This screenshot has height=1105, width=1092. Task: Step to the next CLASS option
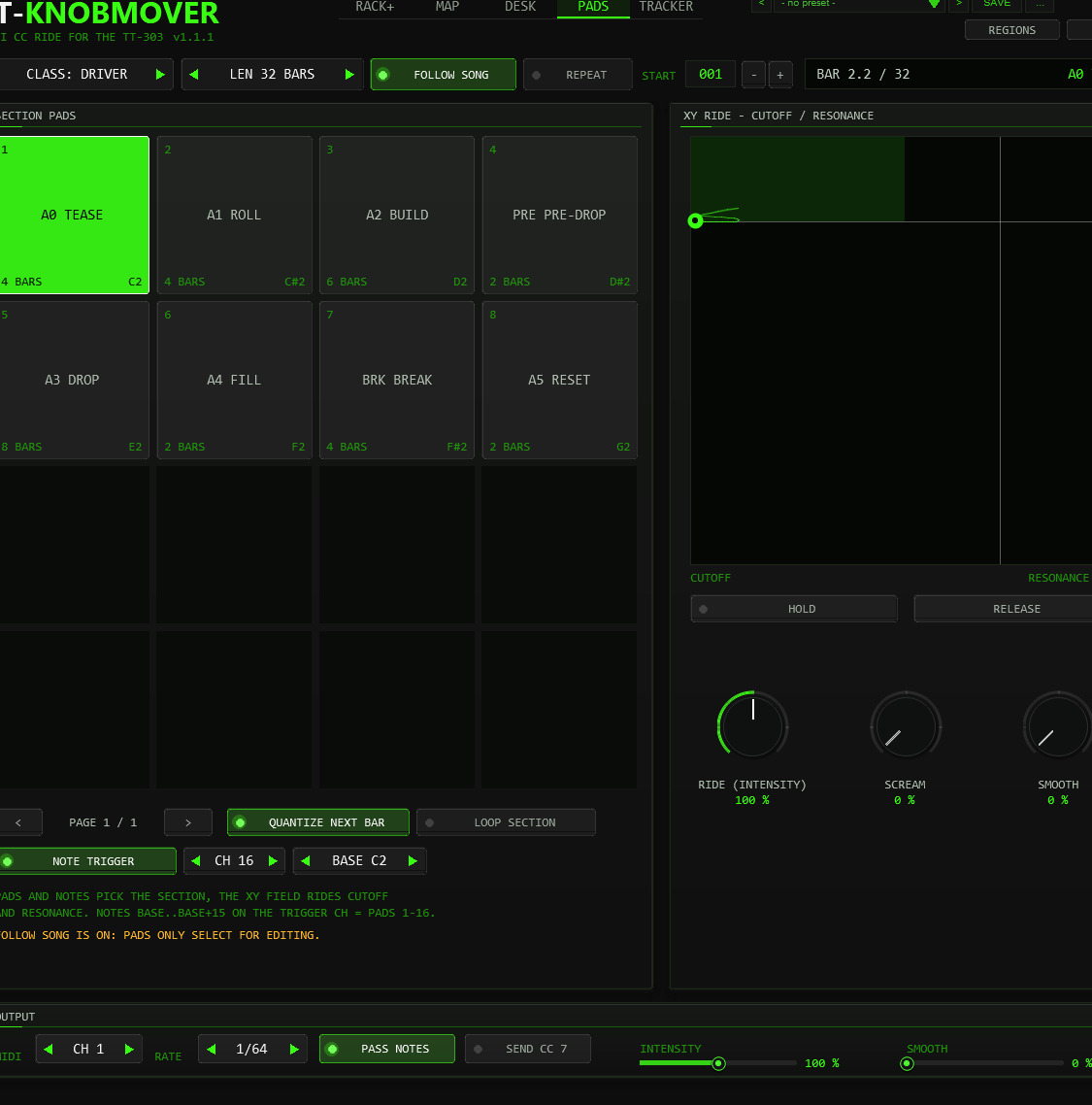[x=160, y=75]
